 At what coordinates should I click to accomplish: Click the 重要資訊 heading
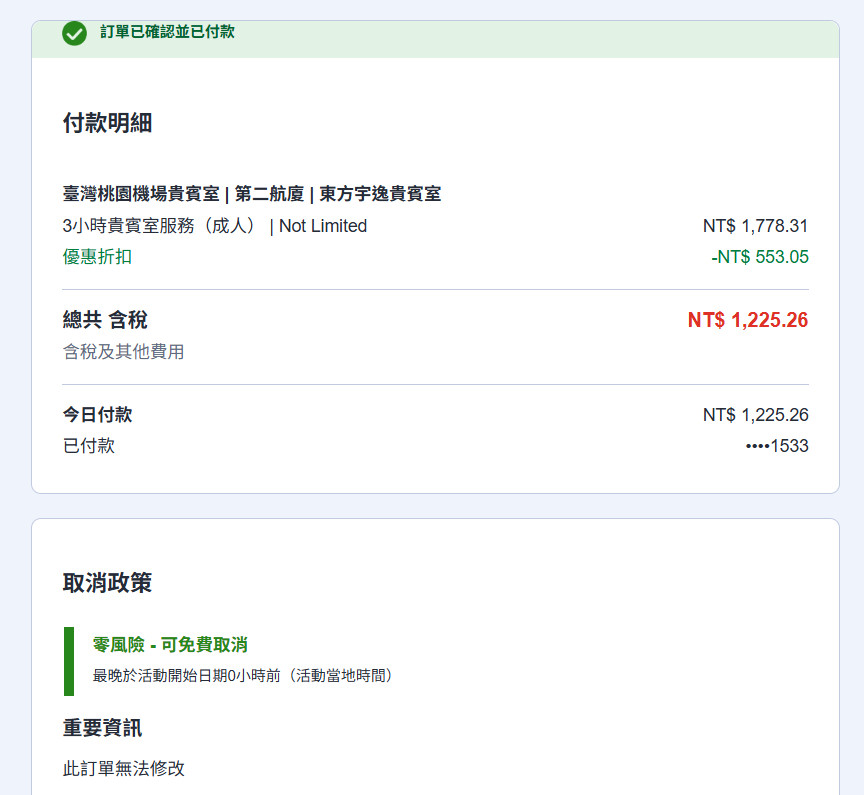(102, 728)
